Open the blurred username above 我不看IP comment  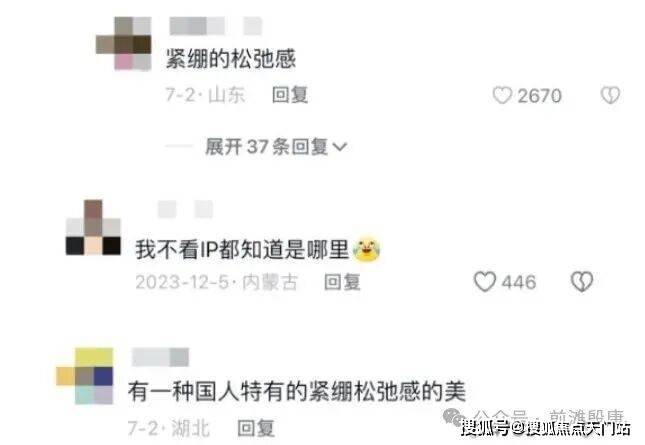click(186, 209)
